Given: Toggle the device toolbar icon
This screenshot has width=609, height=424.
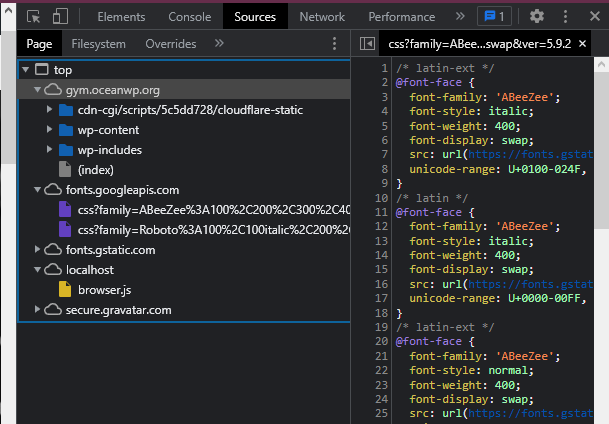Looking at the screenshot, I should 60,17.
